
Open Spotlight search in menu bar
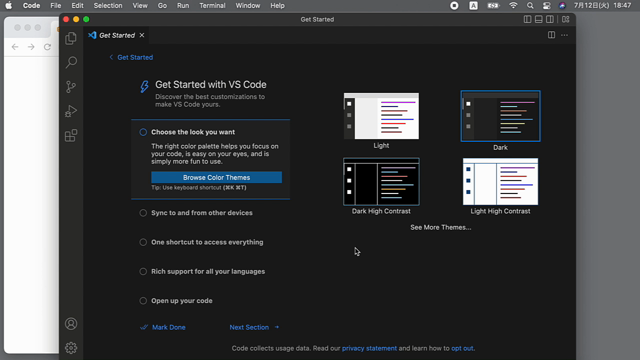tap(530, 6)
